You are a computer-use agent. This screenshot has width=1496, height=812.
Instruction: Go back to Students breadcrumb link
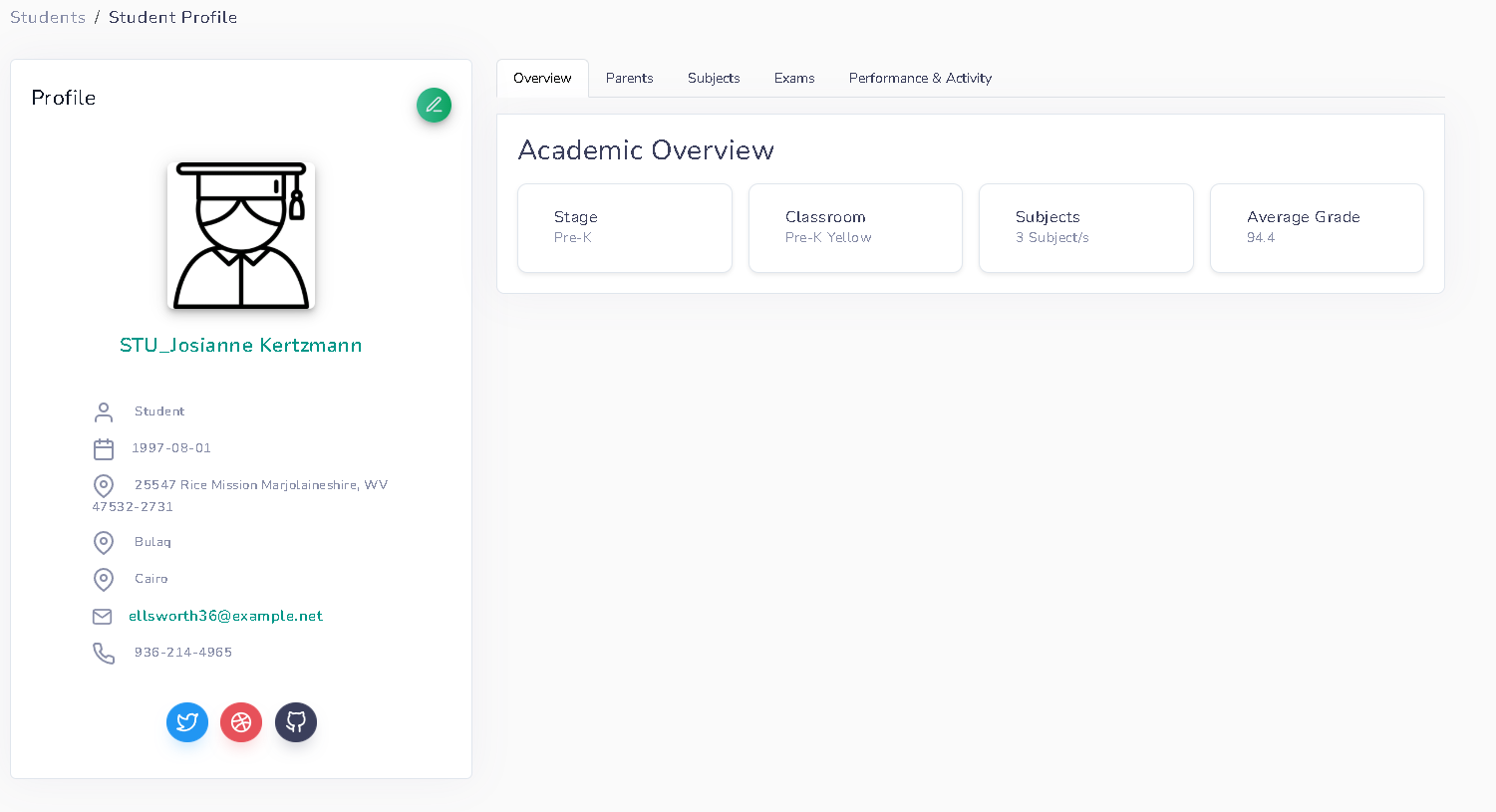[48, 17]
